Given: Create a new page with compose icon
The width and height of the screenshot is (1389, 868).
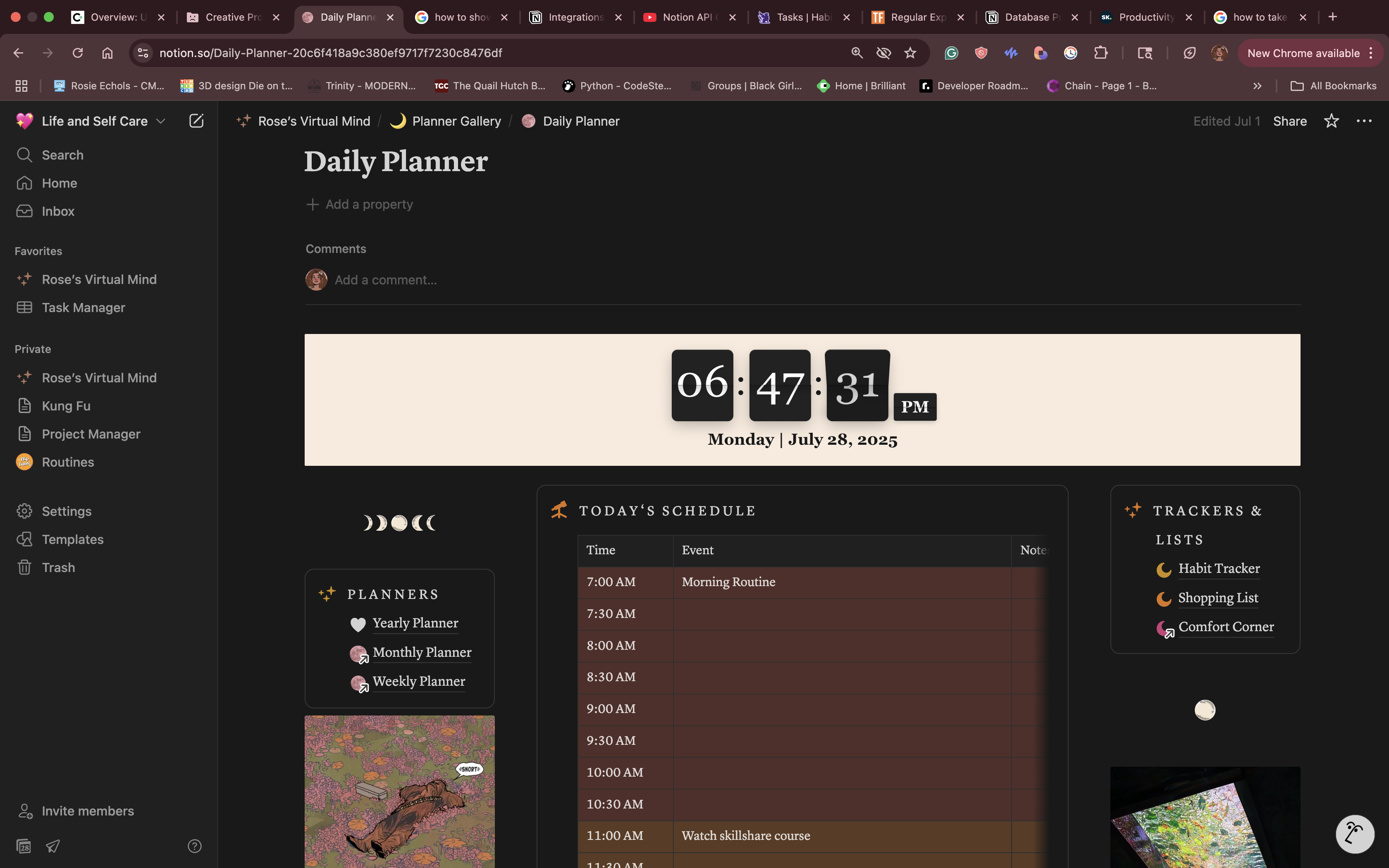Looking at the screenshot, I should tap(196, 121).
